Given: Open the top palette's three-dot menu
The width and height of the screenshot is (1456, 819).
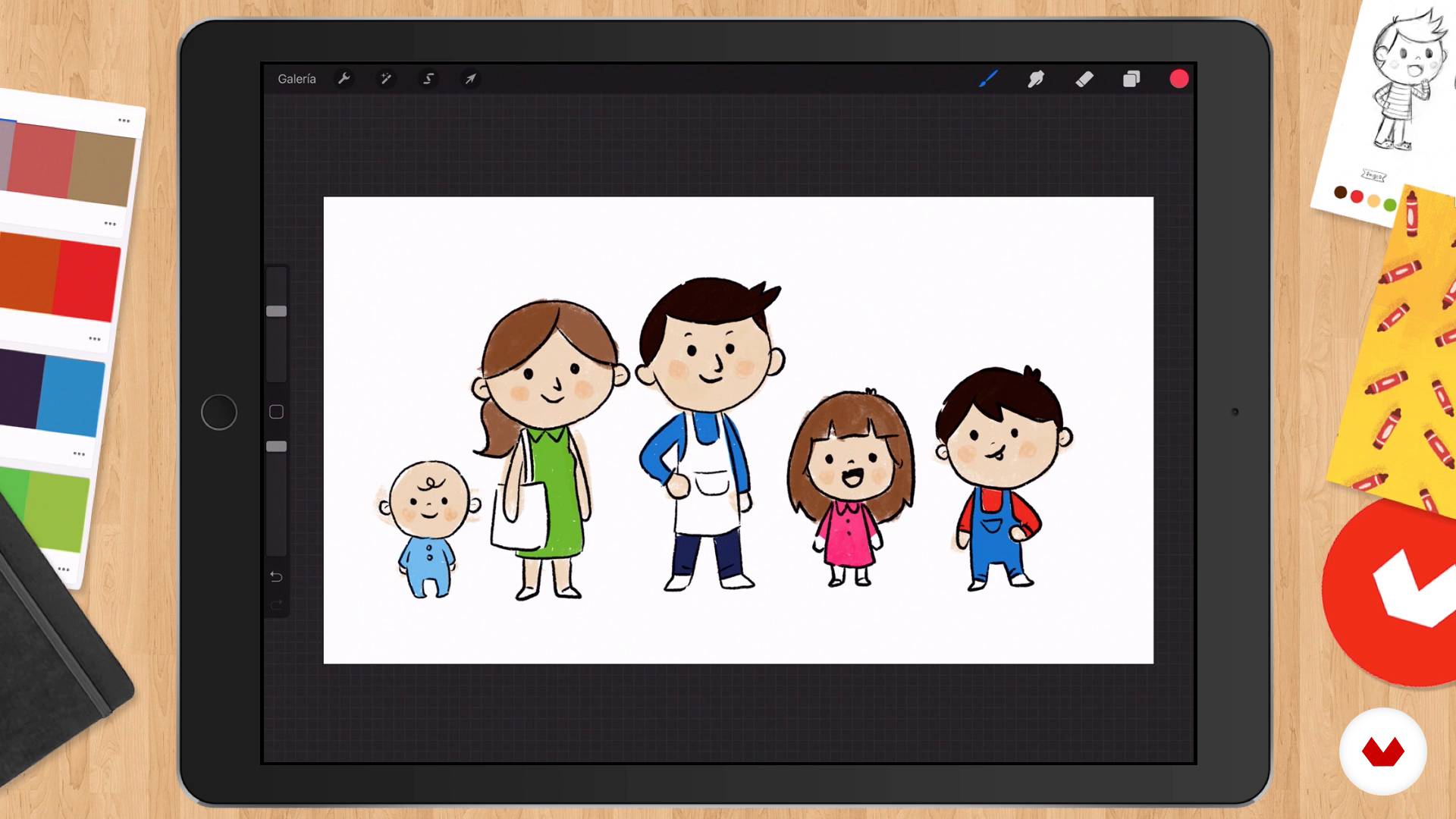Looking at the screenshot, I should coord(124,121).
